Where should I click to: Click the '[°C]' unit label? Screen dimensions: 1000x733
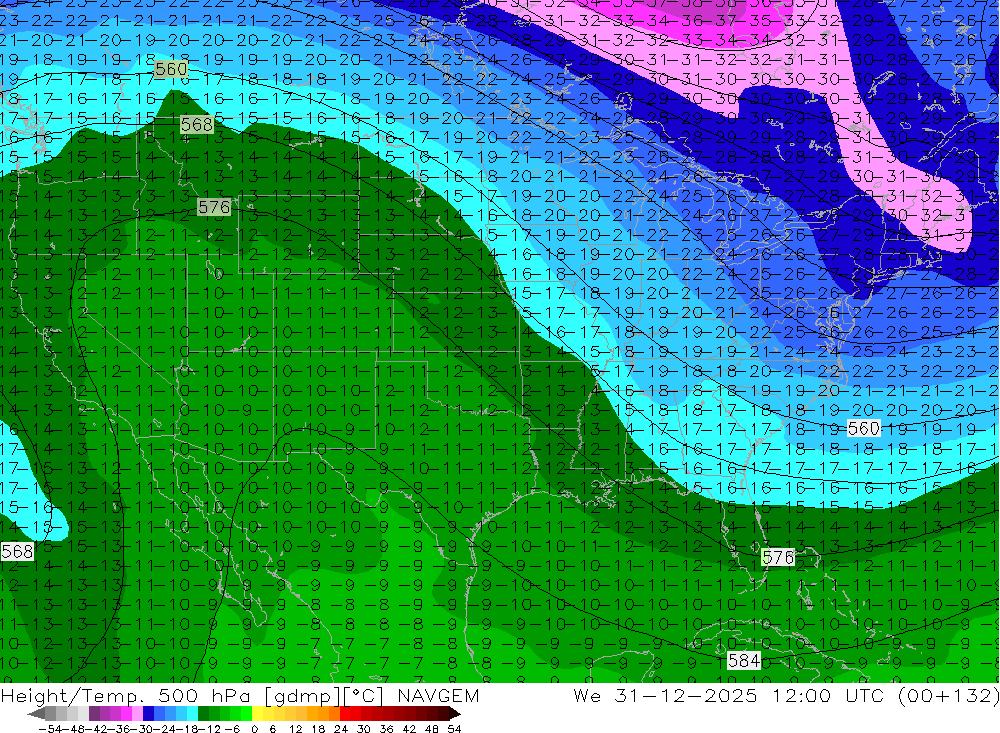coord(363,696)
